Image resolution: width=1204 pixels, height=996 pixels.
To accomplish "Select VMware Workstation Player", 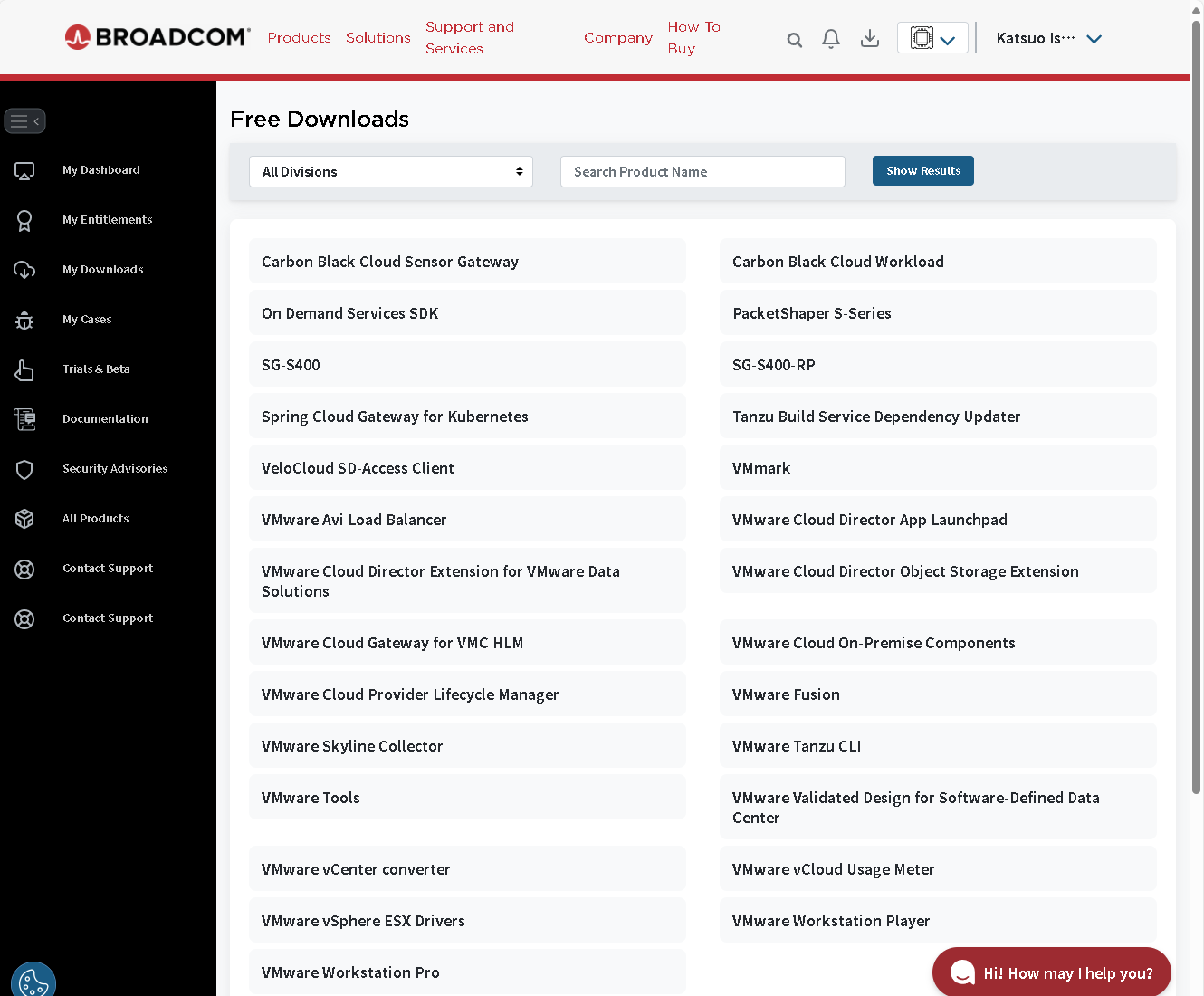I will coord(938,921).
